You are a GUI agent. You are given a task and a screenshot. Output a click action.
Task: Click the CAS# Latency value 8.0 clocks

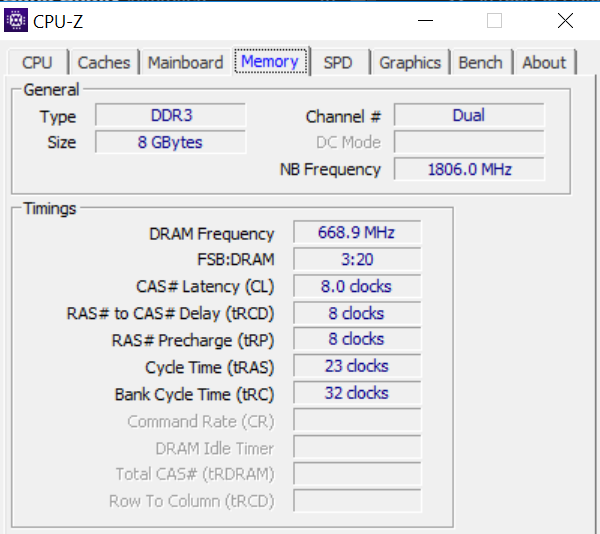click(357, 286)
